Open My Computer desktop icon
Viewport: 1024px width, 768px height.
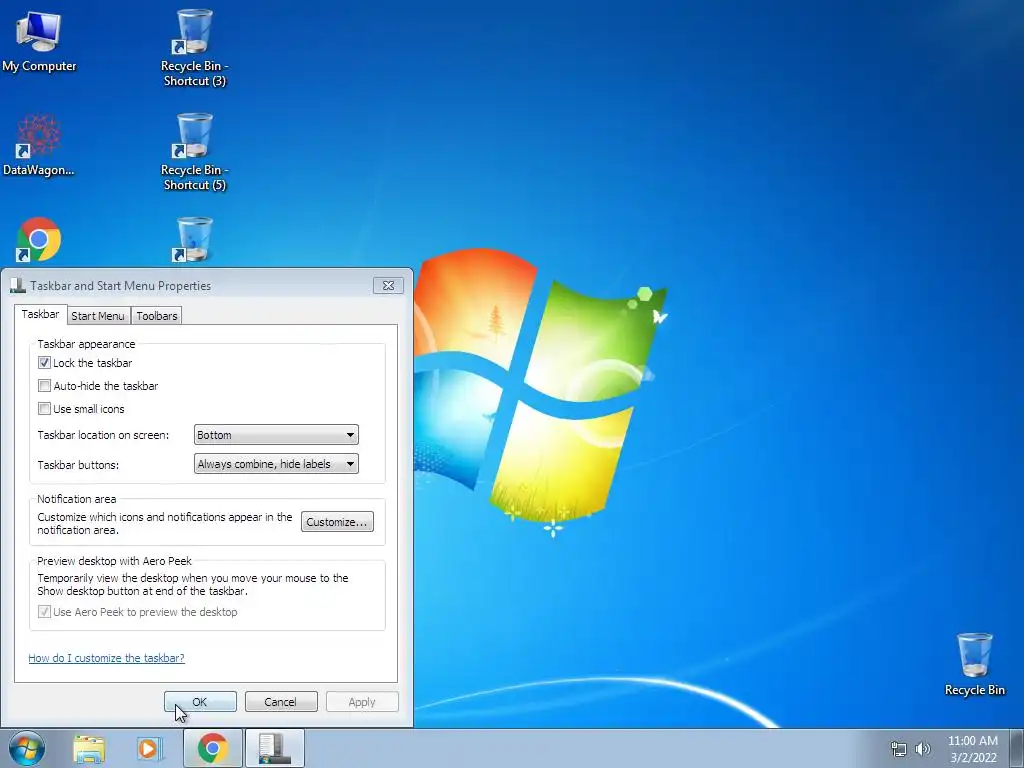(x=39, y=40)
